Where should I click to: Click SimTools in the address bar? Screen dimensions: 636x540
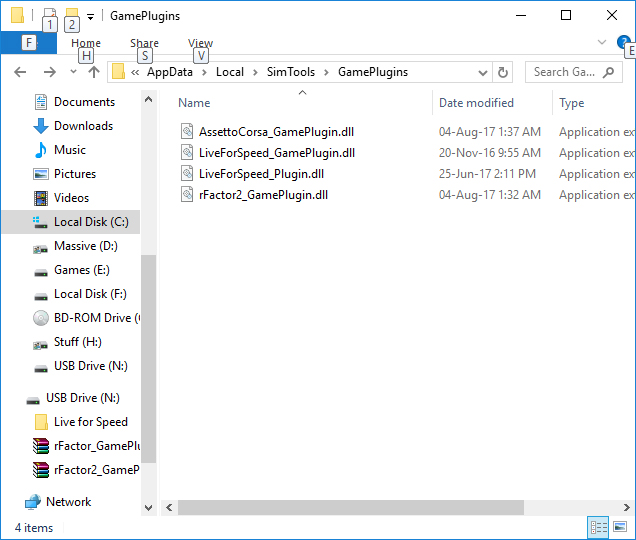click(290, 72)
